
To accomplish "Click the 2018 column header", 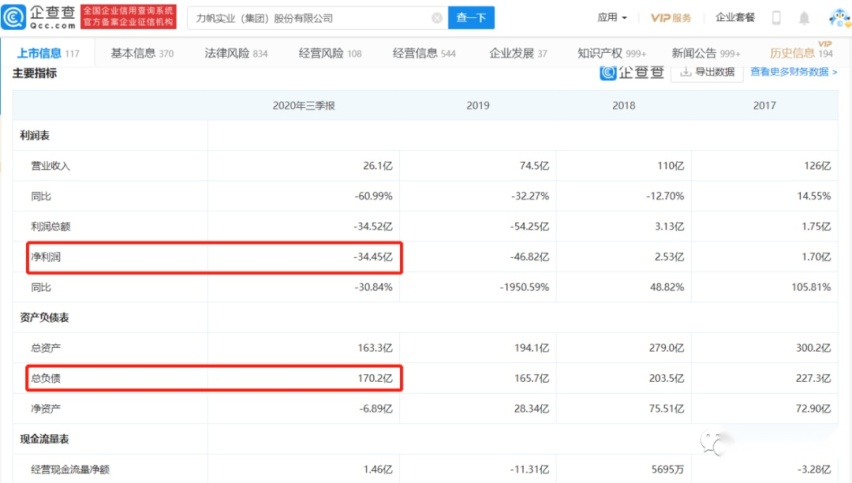I will click(623, 105).
